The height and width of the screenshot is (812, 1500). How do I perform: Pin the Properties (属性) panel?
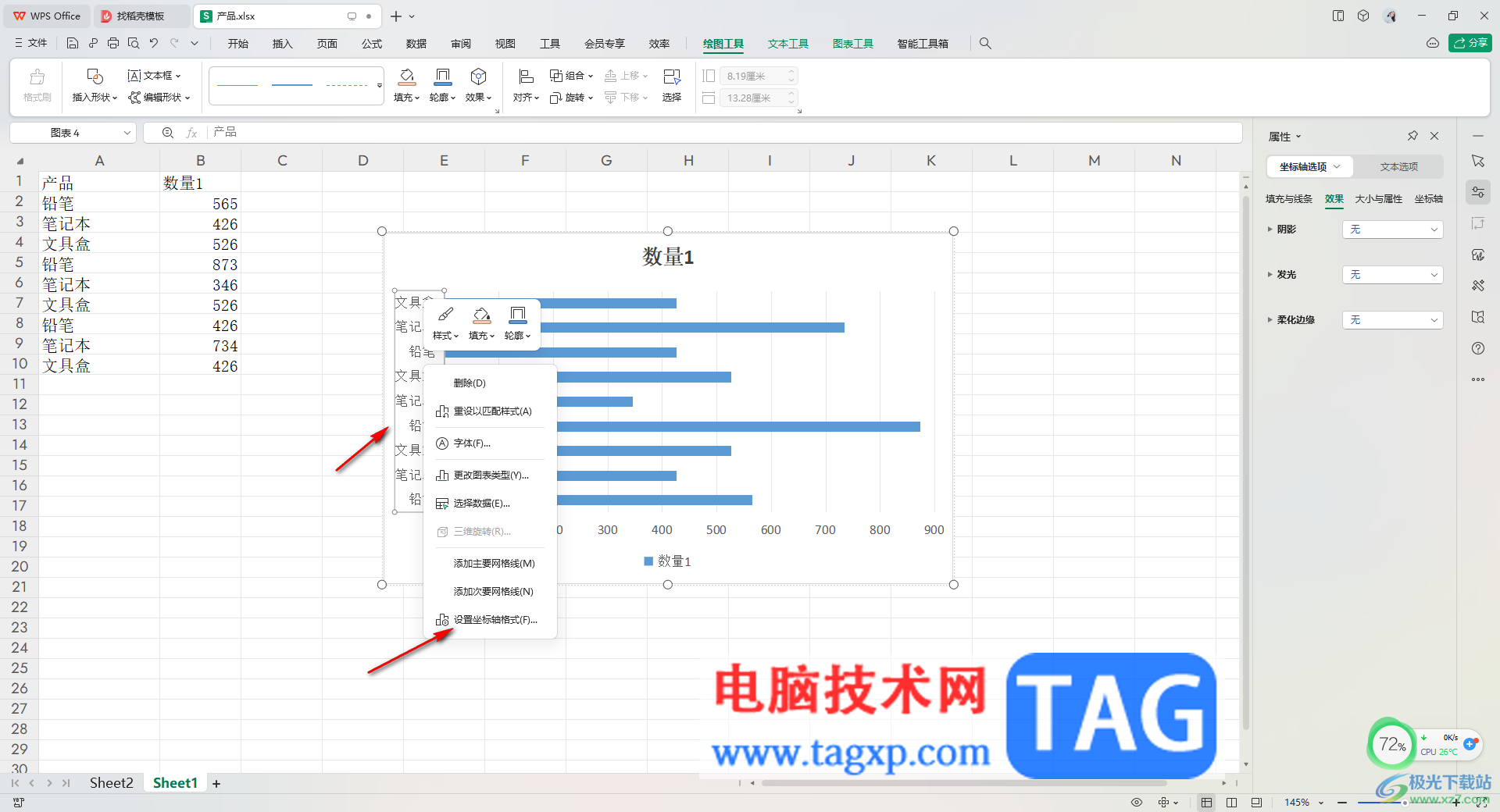[x=1412, y=136]
